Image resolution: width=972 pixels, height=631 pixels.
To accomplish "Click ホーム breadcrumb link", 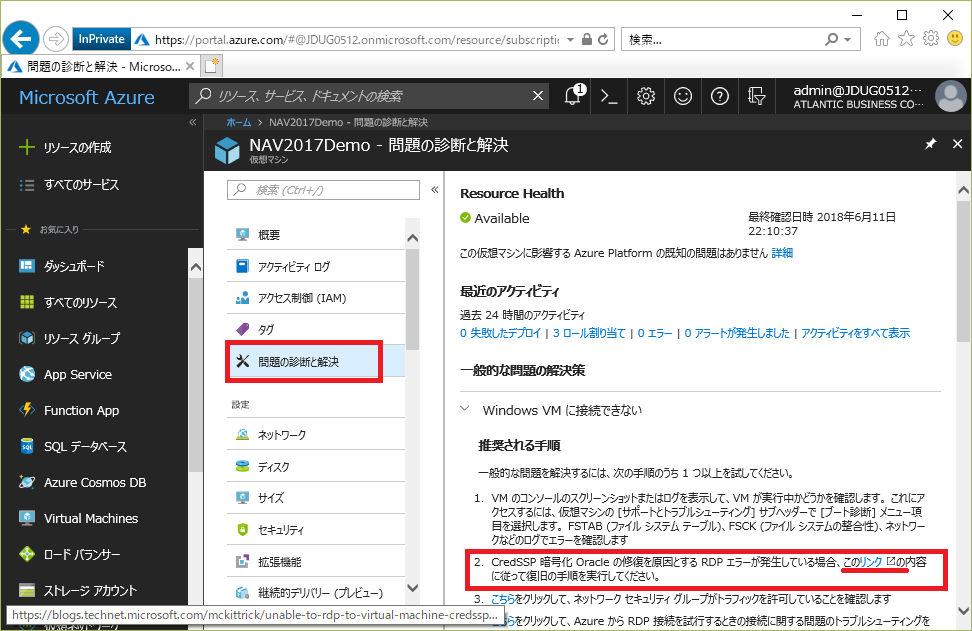I will tap(239, 122).
